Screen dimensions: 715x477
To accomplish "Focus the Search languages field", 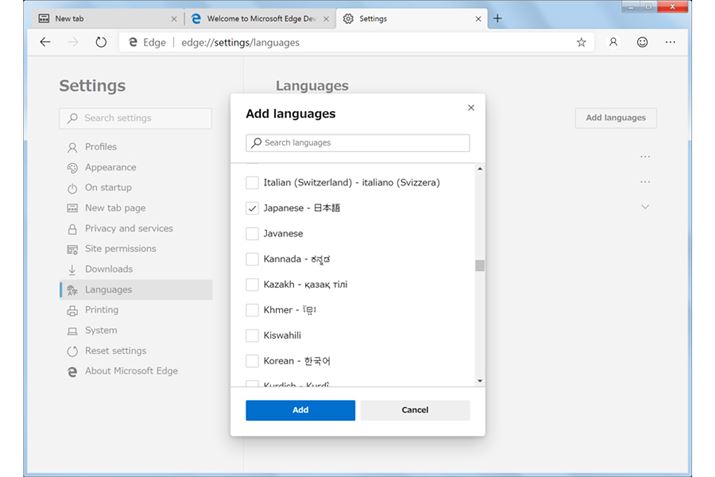I will tap(358, 143).
